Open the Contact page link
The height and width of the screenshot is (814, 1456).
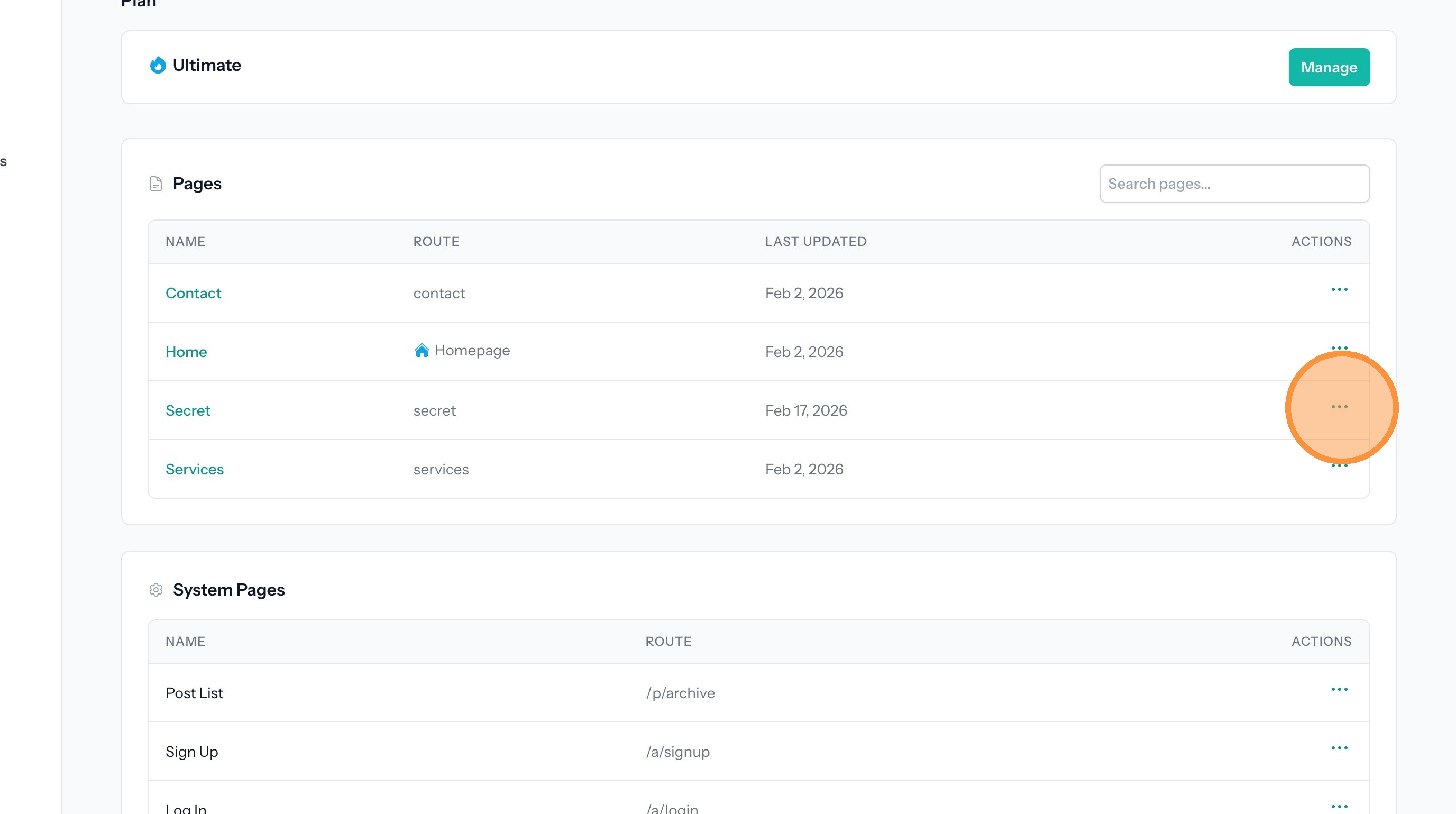pos(193,294)
